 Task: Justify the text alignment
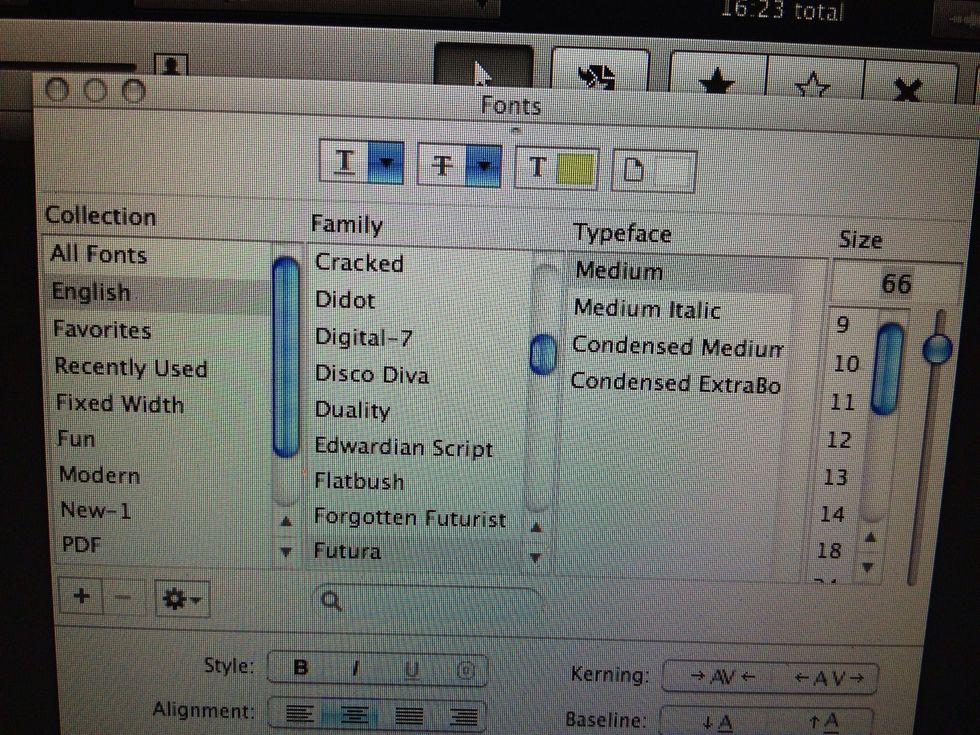409,716
